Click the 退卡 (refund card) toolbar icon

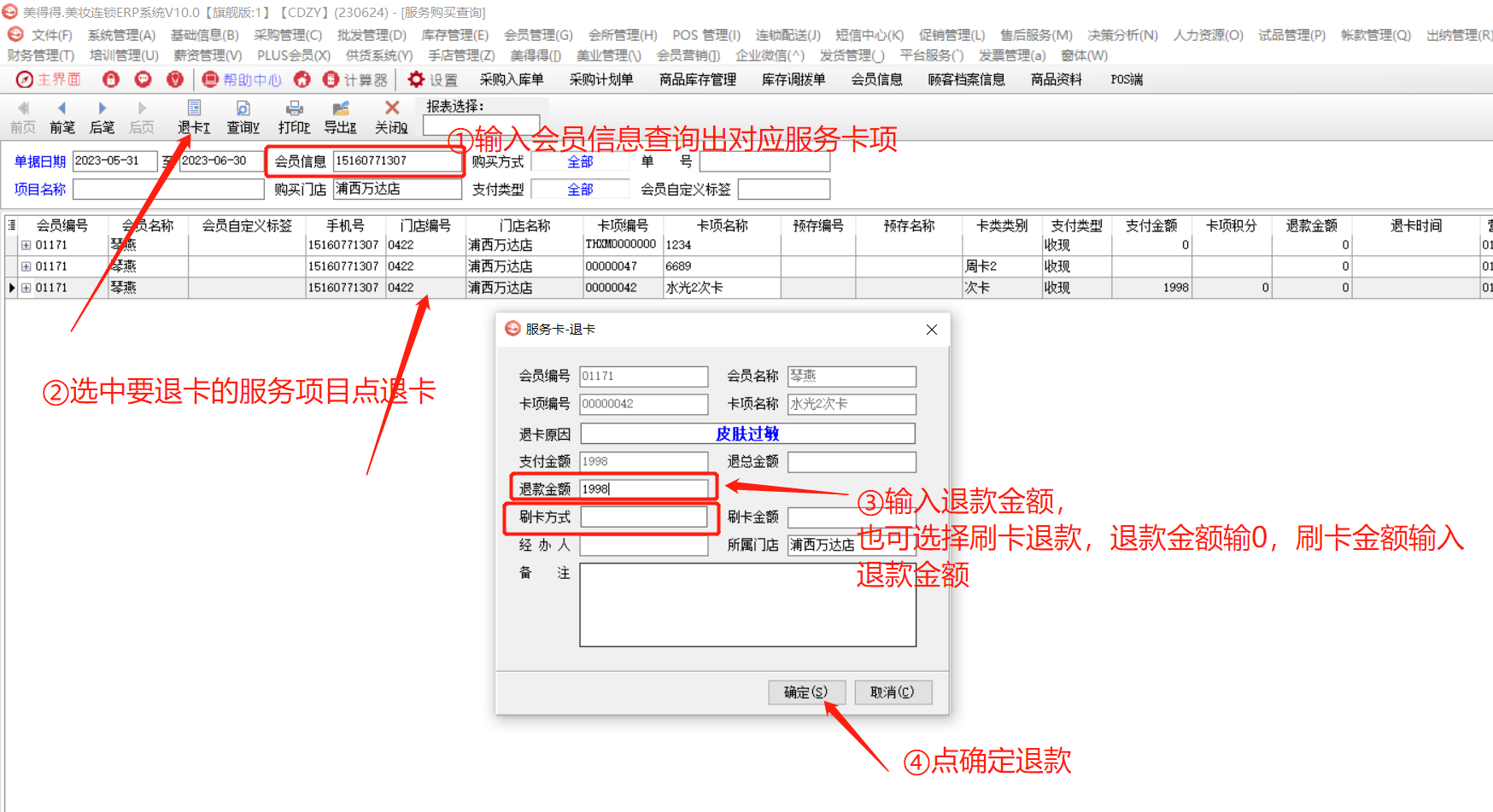(x=194, y=108)
